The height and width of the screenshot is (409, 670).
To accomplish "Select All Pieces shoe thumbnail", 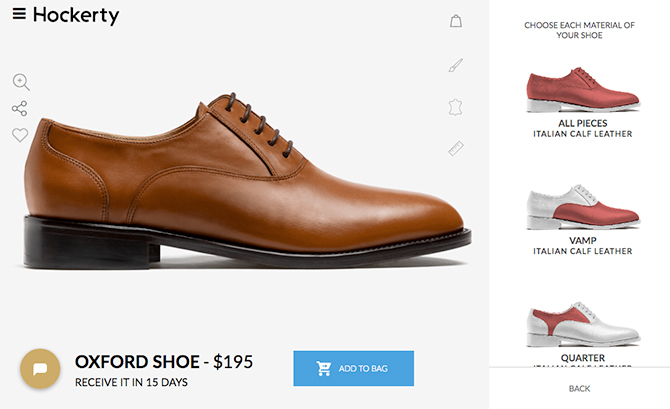I will coord(583,90).
